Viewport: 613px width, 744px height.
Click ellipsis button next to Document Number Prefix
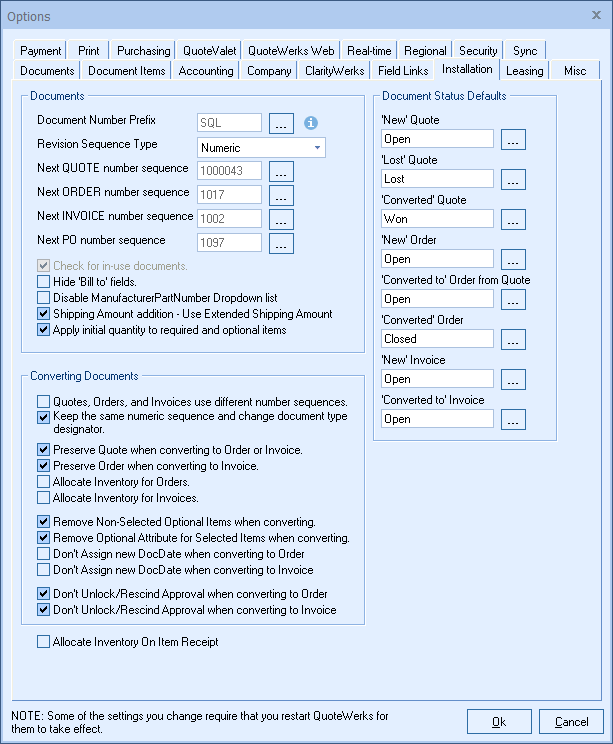point(281,123)
